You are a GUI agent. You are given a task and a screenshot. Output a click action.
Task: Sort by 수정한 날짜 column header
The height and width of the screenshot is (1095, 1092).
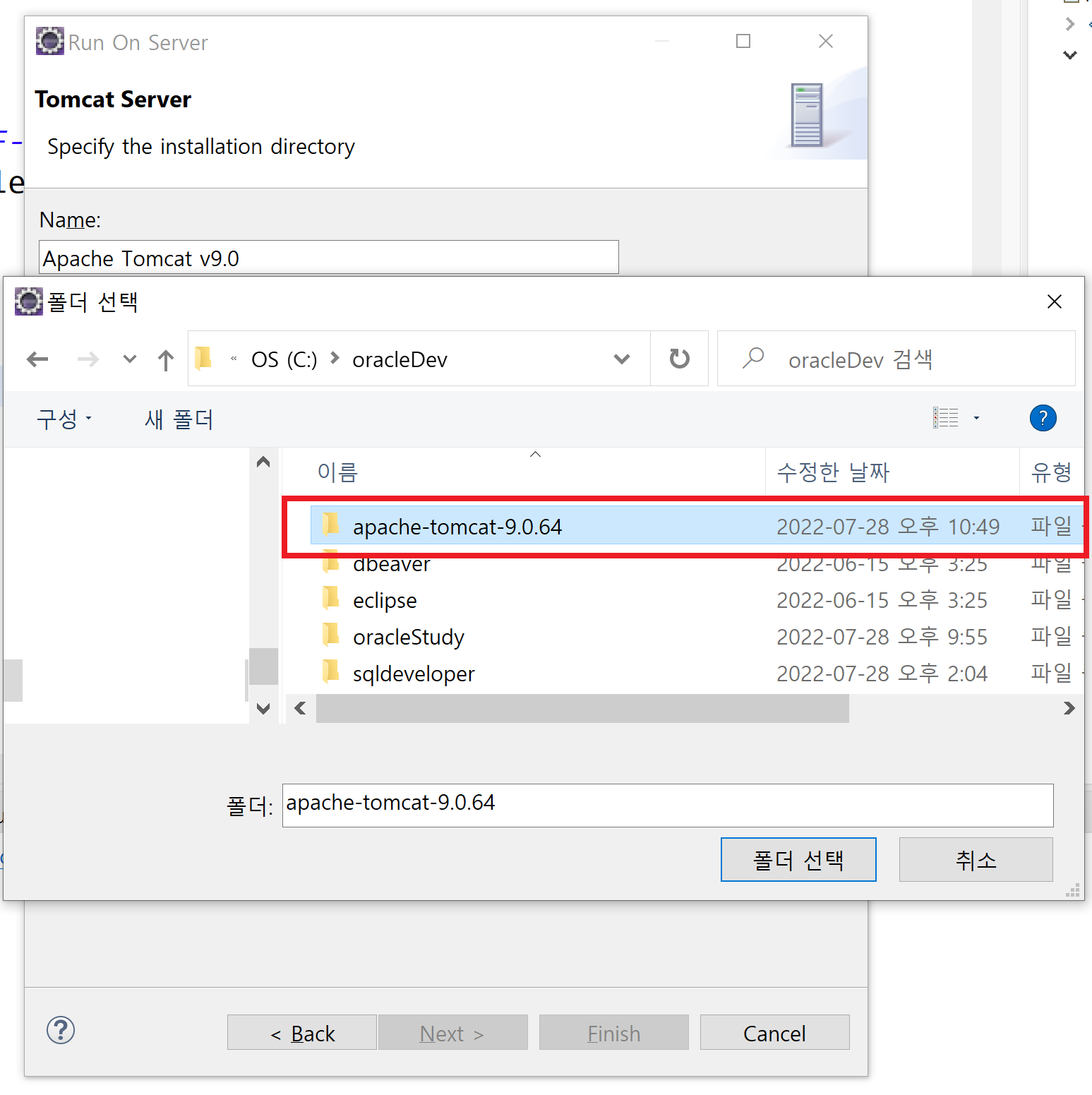893,472
